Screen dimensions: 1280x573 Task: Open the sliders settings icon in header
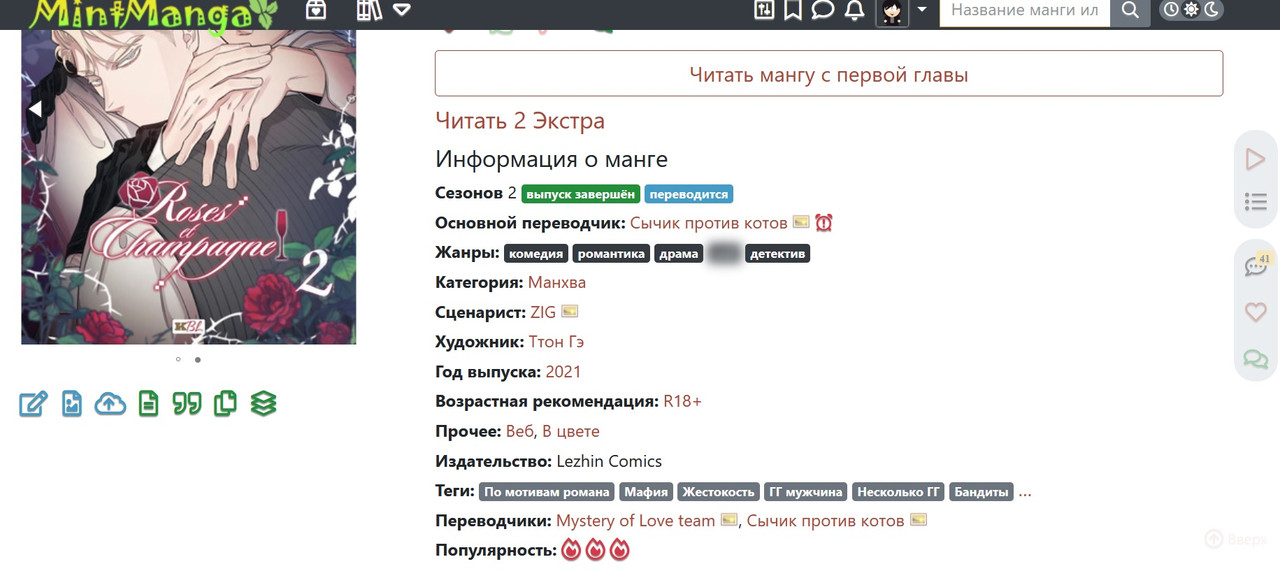pyautogui.click(x=765, y=10)
